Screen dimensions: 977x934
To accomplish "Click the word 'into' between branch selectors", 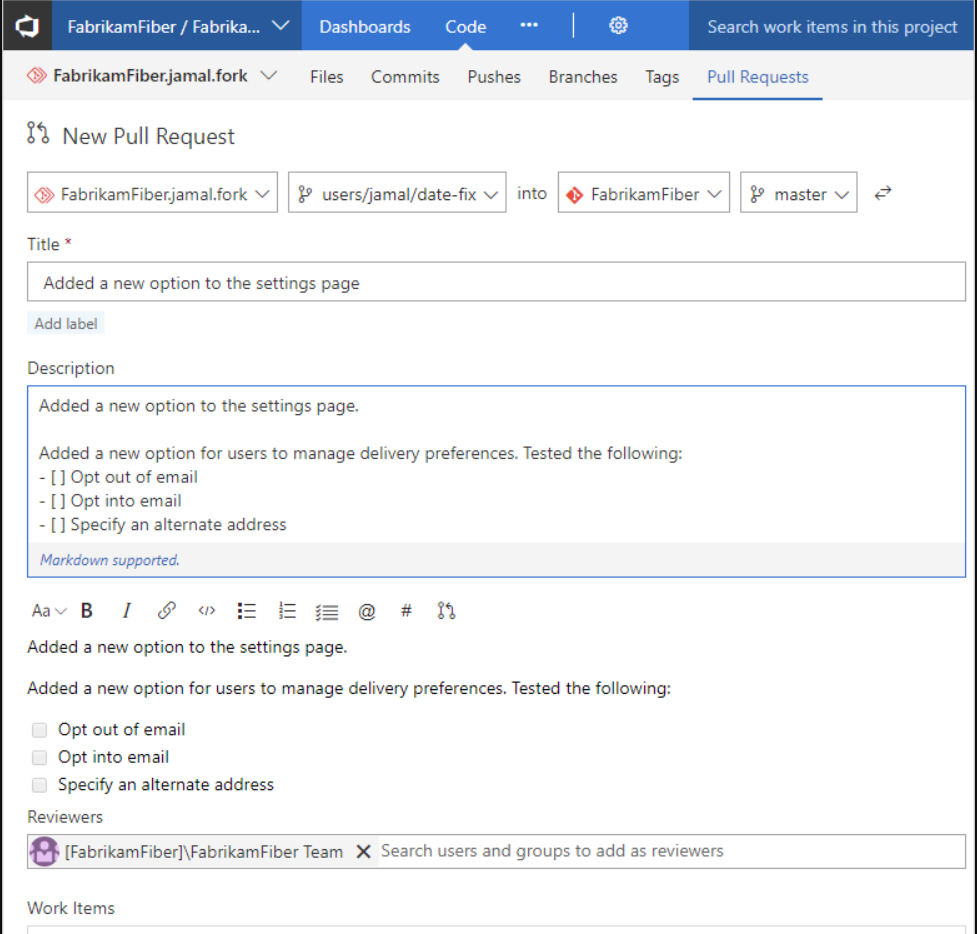I will click(531, 193).
